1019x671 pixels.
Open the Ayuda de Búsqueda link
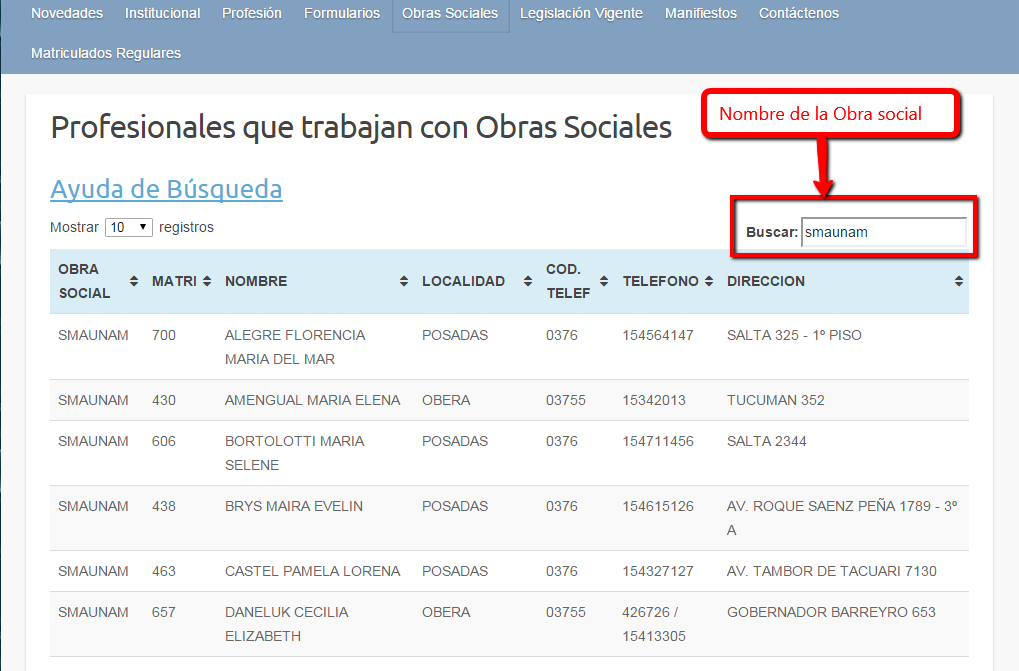pos(166,189)
